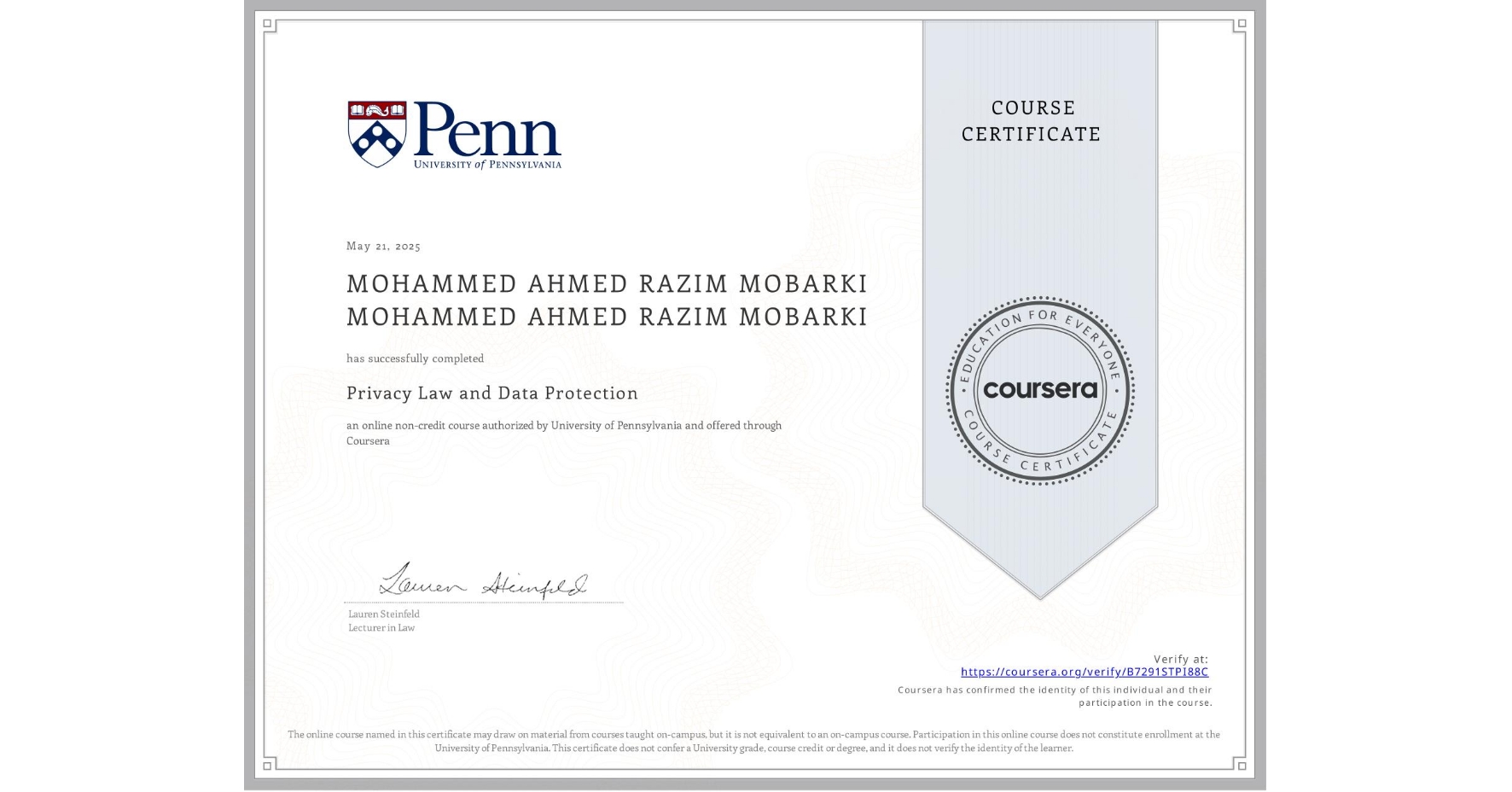Click the Coursera seal emblem
This screenshot has height=792, width=1512.
click(1039, 390)
